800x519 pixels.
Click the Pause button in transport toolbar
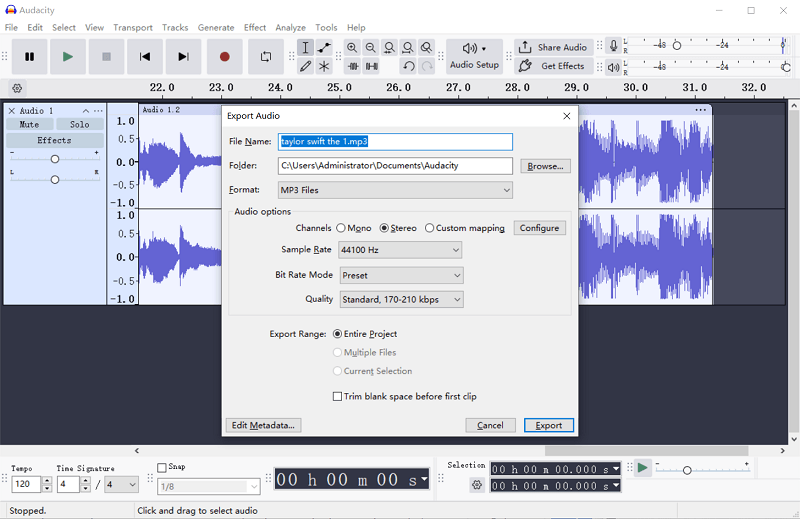click(x=30, y=57)
